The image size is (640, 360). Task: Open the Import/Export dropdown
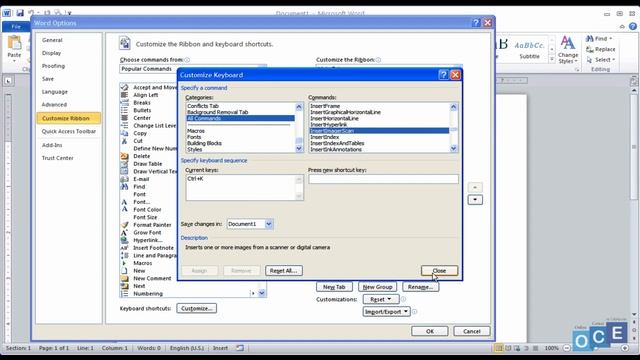[387, 312]
